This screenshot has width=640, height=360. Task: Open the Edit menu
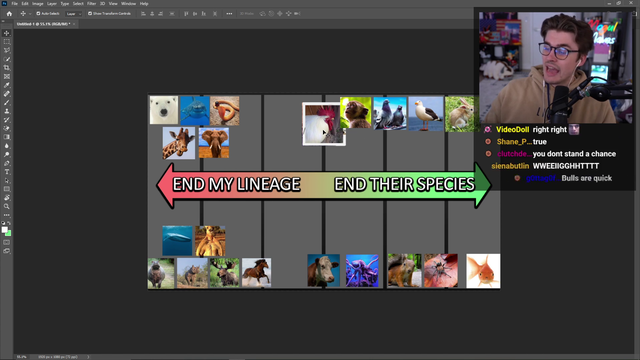pyautogui.click(x=25, y=4)
